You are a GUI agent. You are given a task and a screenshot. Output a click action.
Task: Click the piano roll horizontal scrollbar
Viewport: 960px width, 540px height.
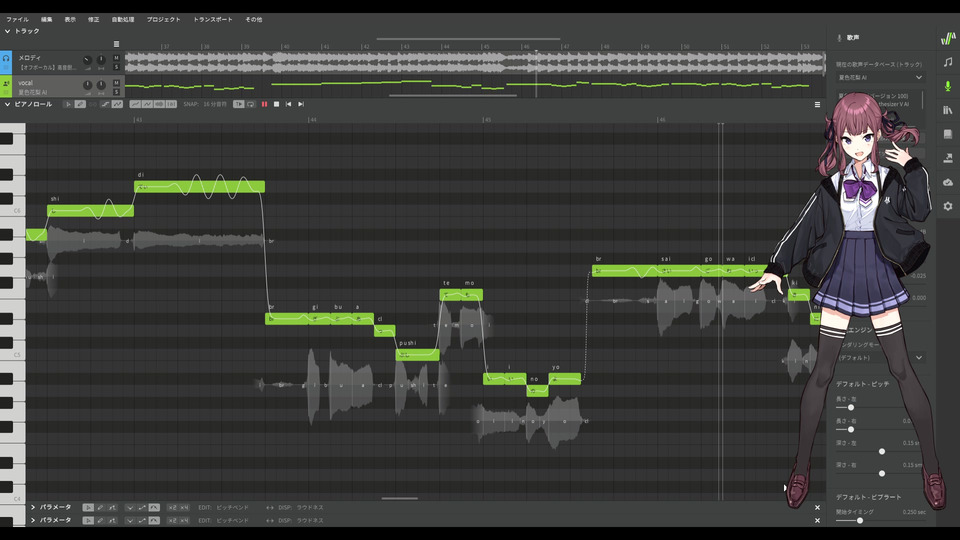click(400, 498)
